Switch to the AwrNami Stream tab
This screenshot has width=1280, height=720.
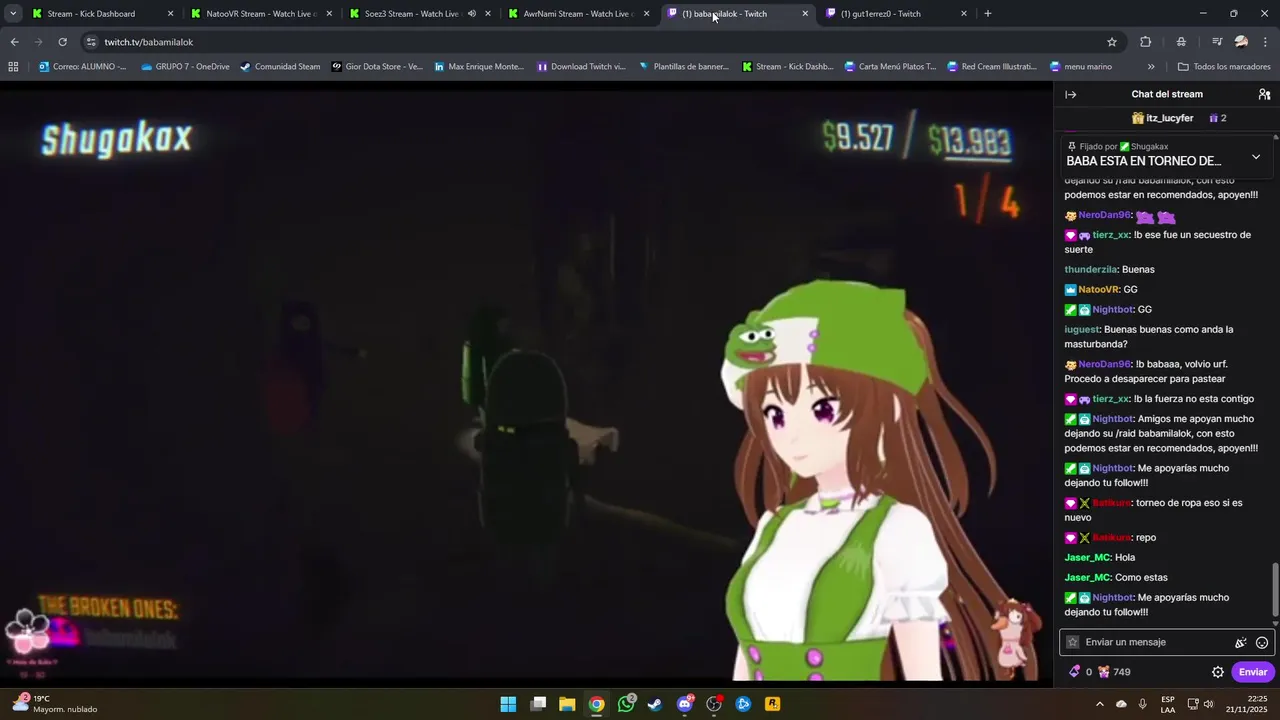click(578, 14)
